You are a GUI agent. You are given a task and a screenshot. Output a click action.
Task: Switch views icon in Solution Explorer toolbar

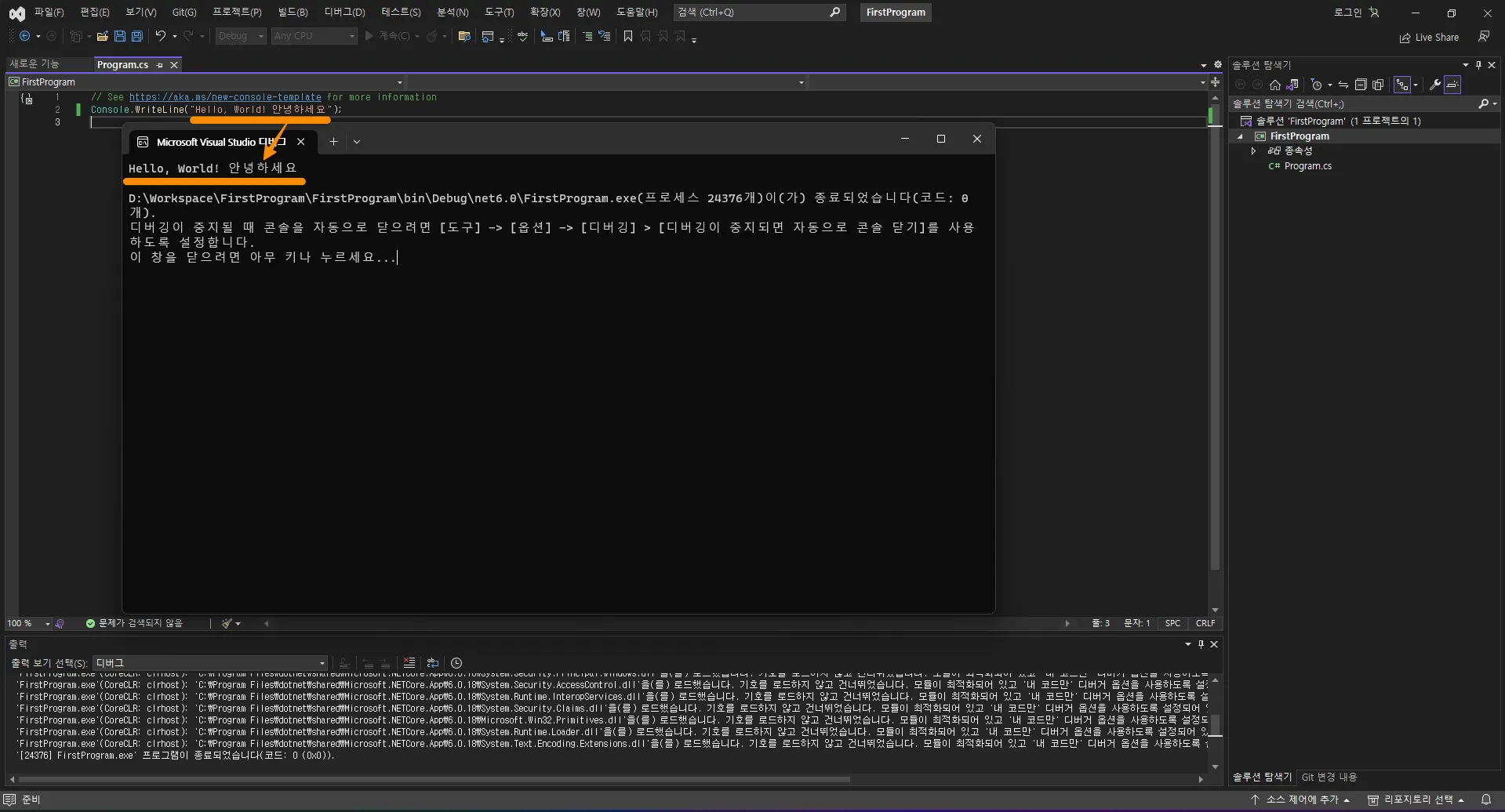(x=1292, y=85)
